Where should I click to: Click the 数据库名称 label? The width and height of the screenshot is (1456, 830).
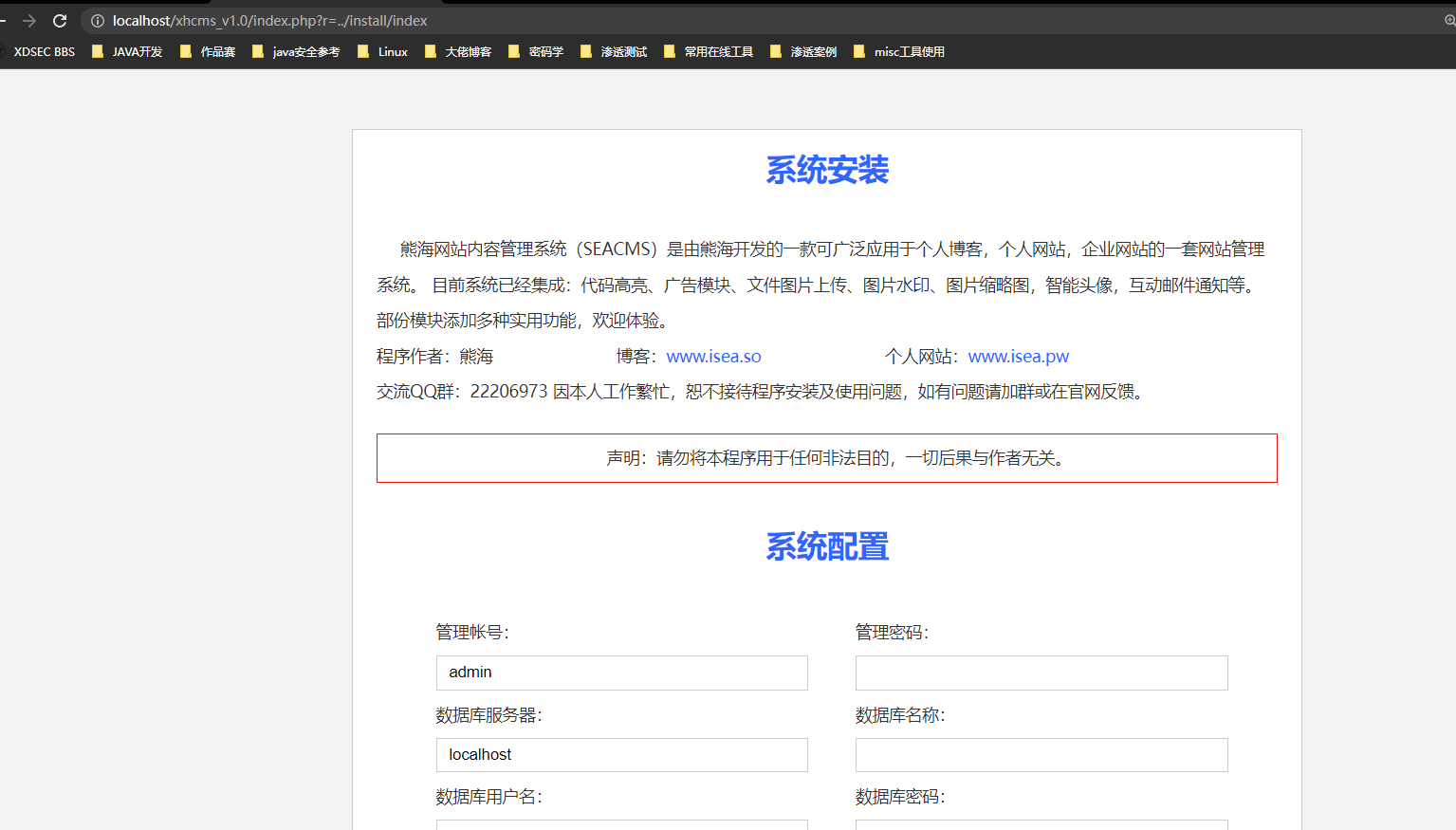click(900, 715)
